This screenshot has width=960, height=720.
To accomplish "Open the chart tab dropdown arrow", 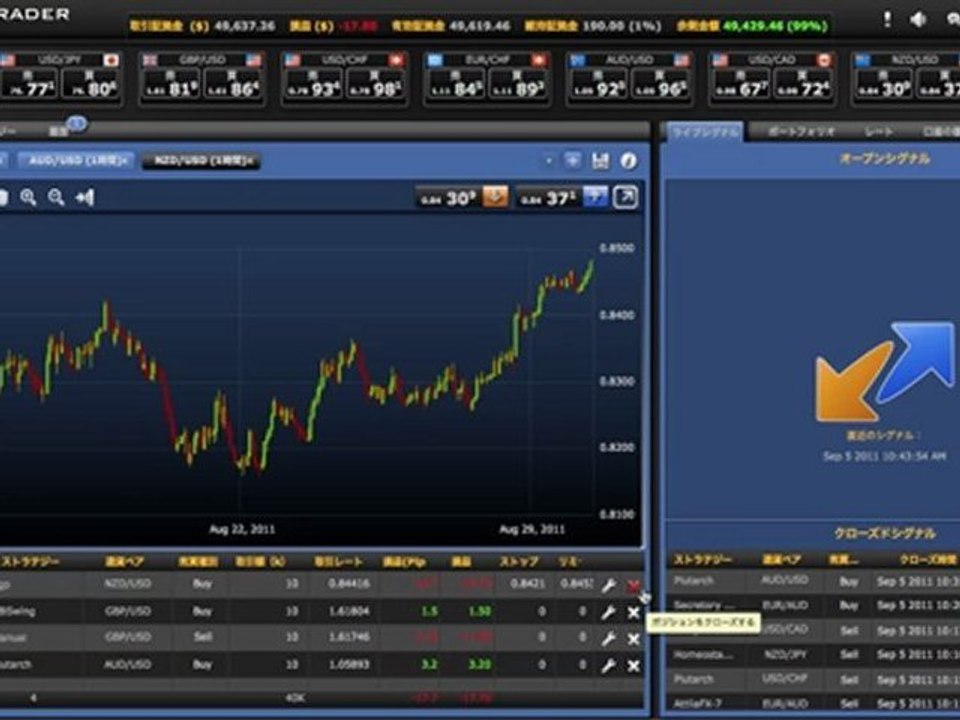I will coord(549,161).
